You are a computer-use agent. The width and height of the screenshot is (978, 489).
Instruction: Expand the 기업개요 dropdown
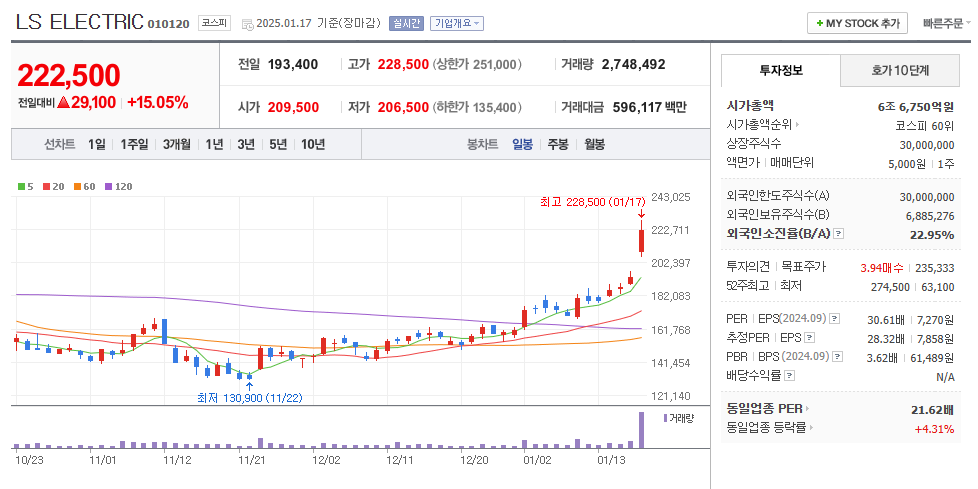click(457, 24)
